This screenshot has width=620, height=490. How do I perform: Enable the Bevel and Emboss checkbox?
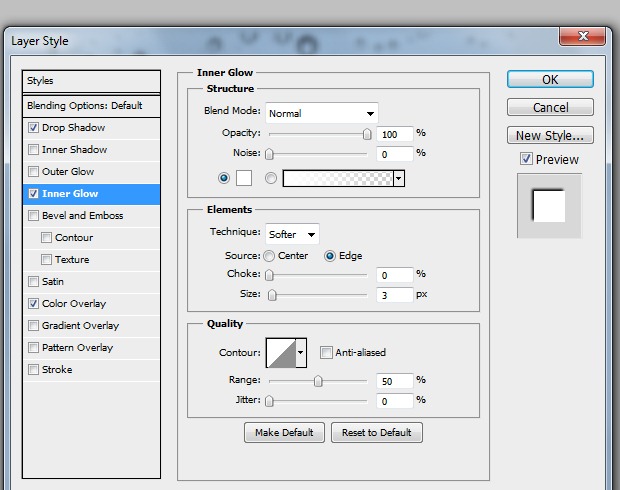(x=33, y=216)
